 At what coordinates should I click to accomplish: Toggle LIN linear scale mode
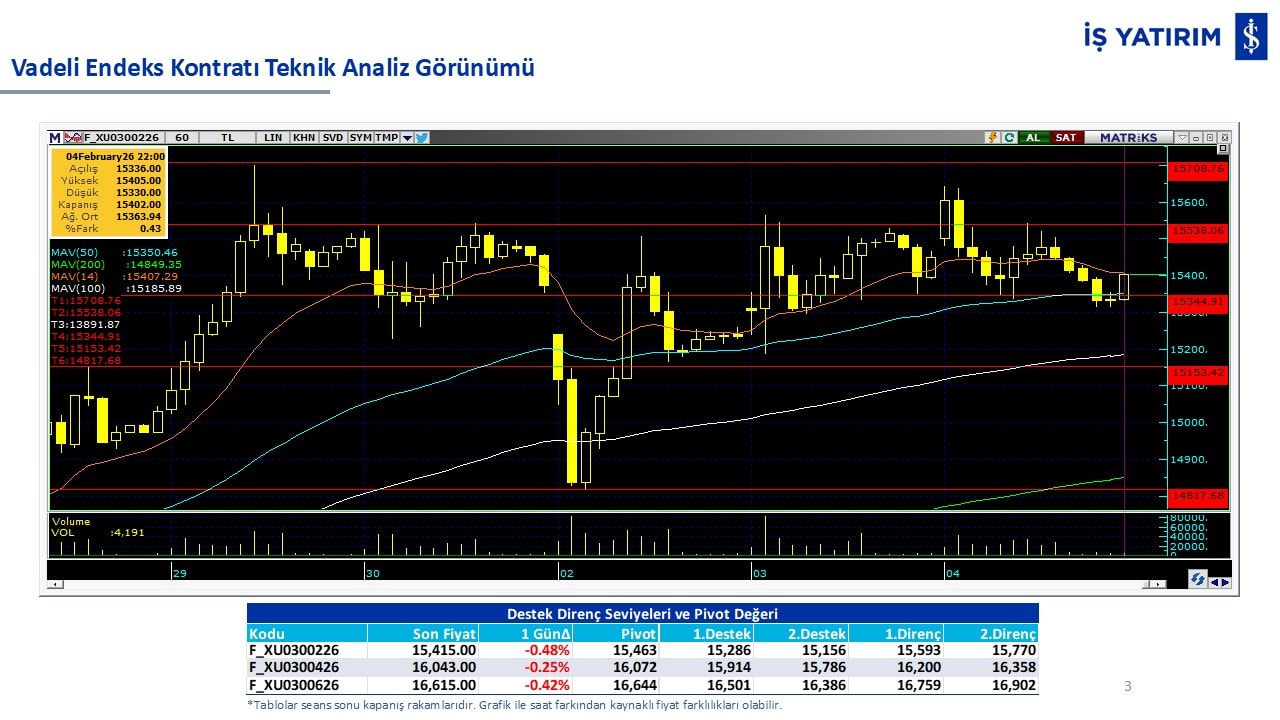(272, 137)
